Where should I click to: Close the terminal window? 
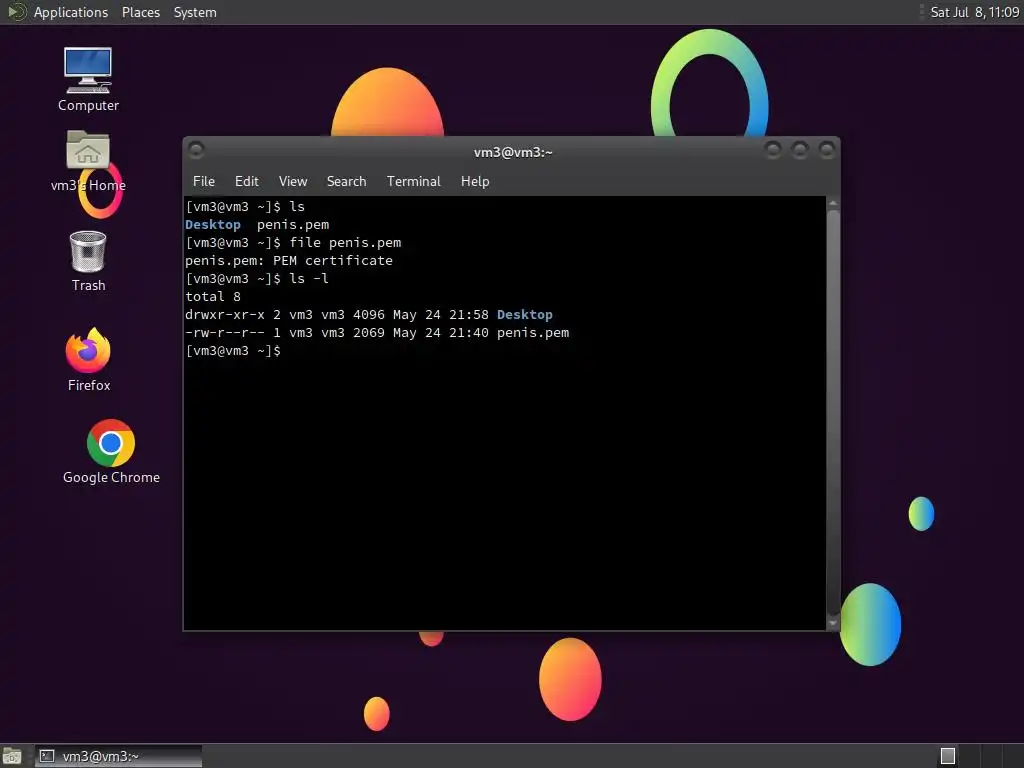pyautogui.click(x=827, y=150)
